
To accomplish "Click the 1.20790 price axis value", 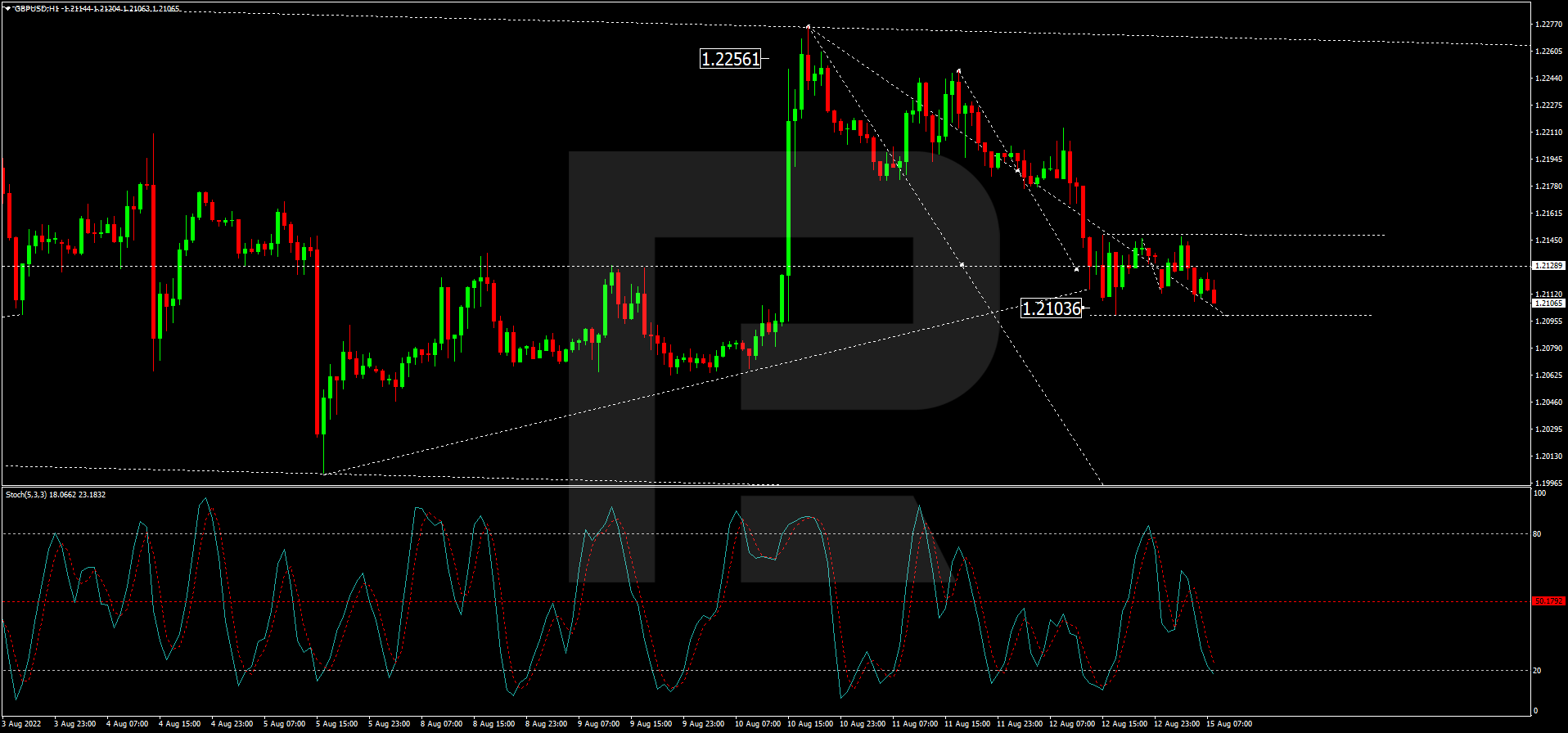I will click(x=1549, y=349).
